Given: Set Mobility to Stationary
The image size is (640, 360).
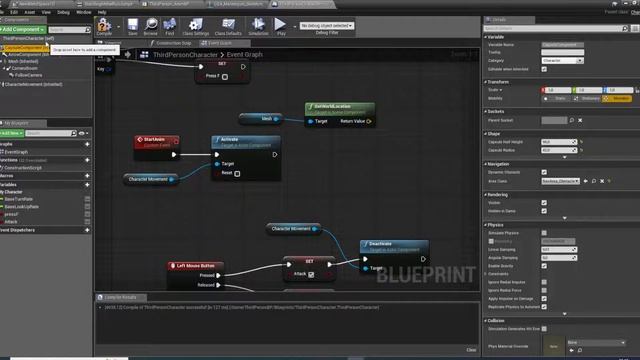Looking at the screenshot, I should tap(587, 98).
